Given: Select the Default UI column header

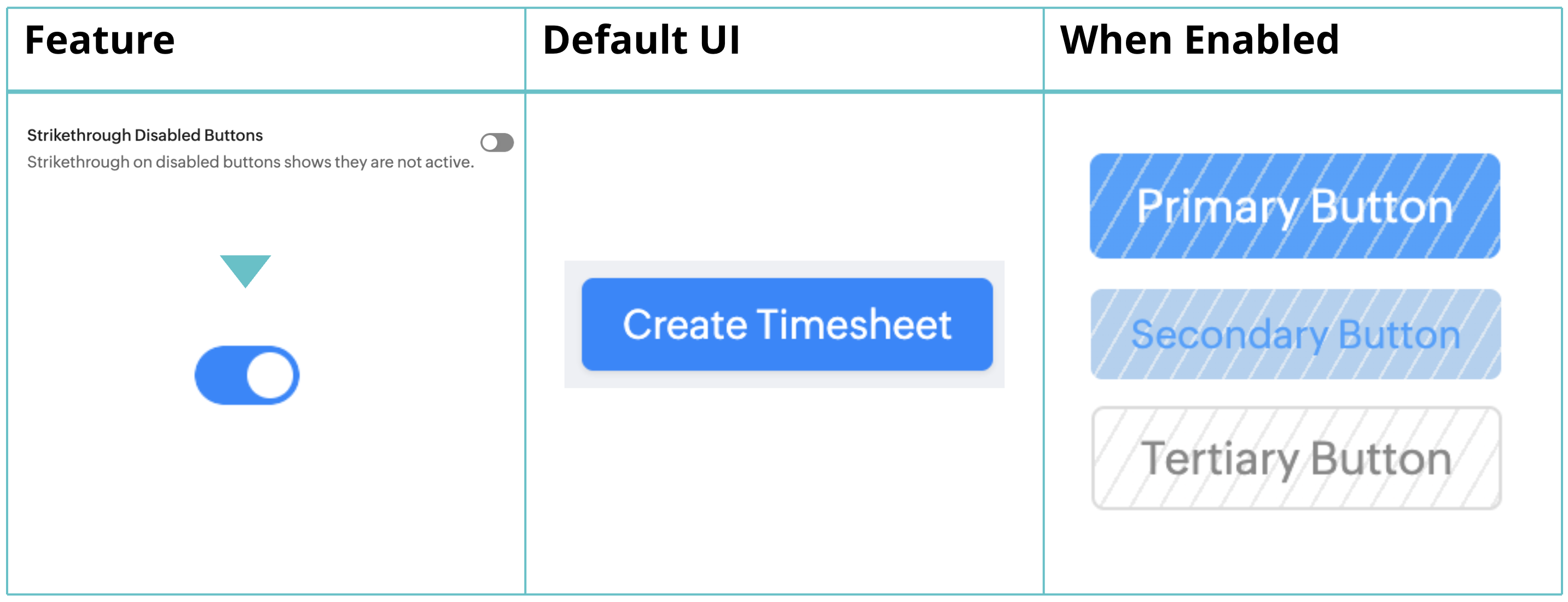Looking at the screenshot, I should [642, 40].
